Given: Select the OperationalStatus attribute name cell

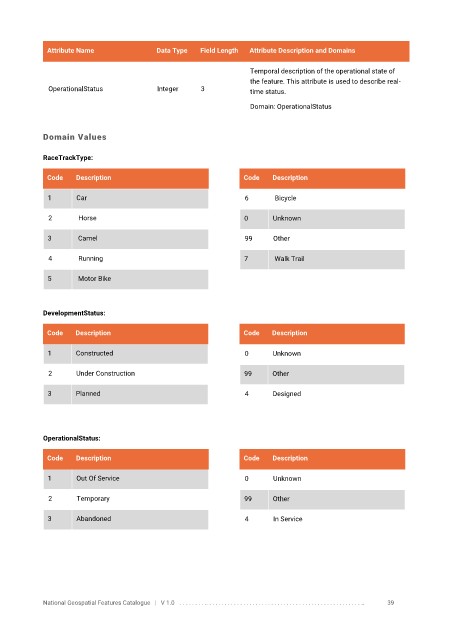Looking at the screenshot, I should (76, 89).
